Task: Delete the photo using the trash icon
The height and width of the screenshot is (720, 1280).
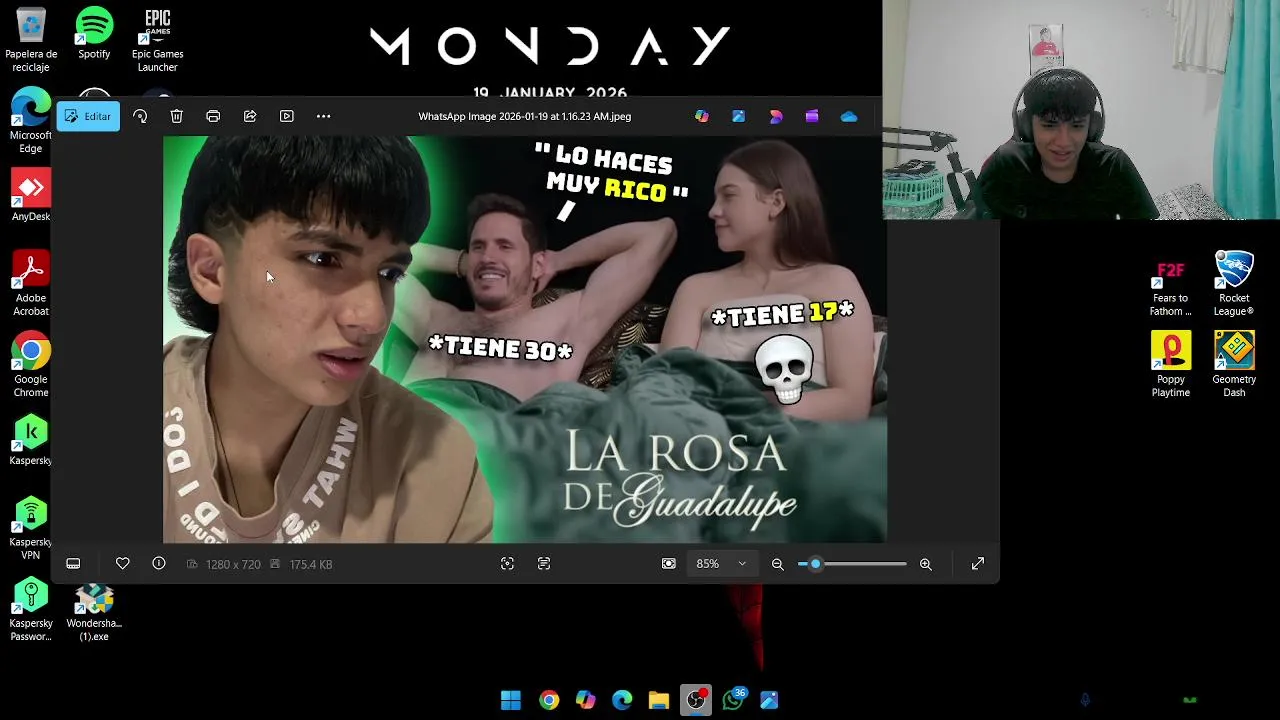Action: click(176, 116)
